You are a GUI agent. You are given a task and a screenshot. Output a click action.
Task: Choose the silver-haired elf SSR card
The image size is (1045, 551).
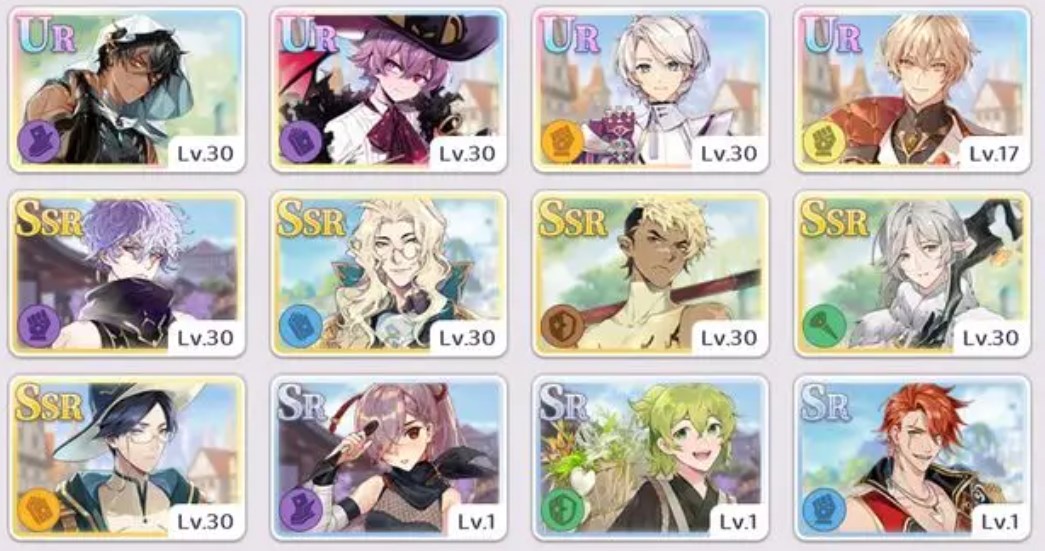912,274
